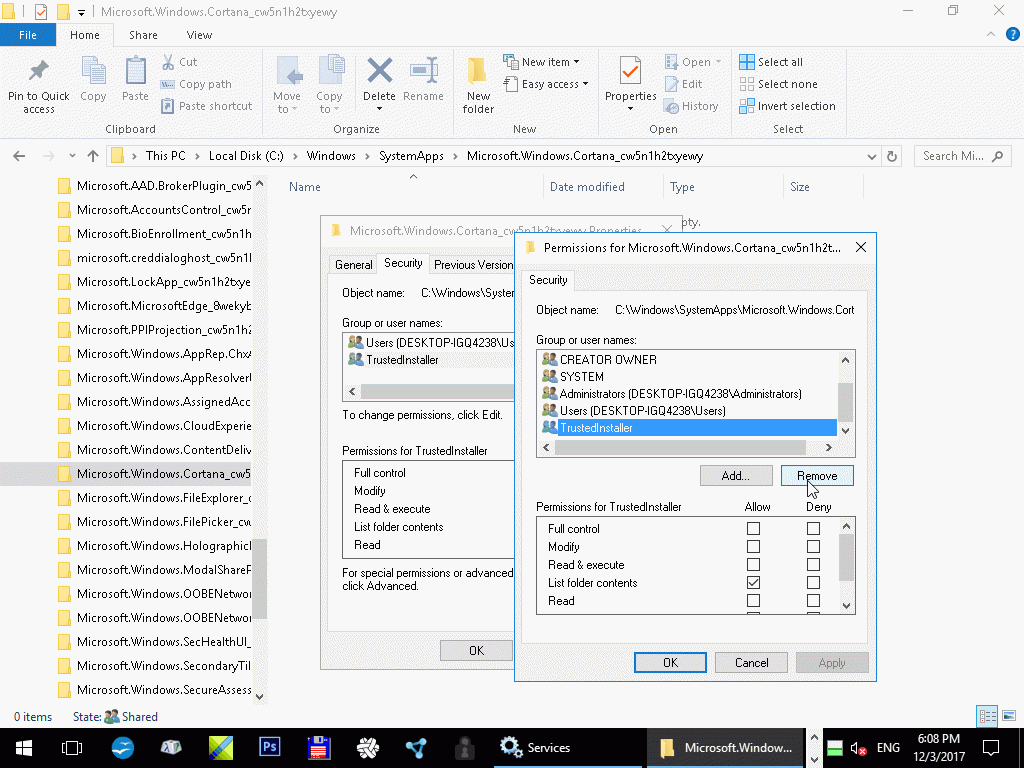Expand the Easy access dropdown
Image resolution: width=1024 pixels, height=768 pixels.
pos(585,84)
